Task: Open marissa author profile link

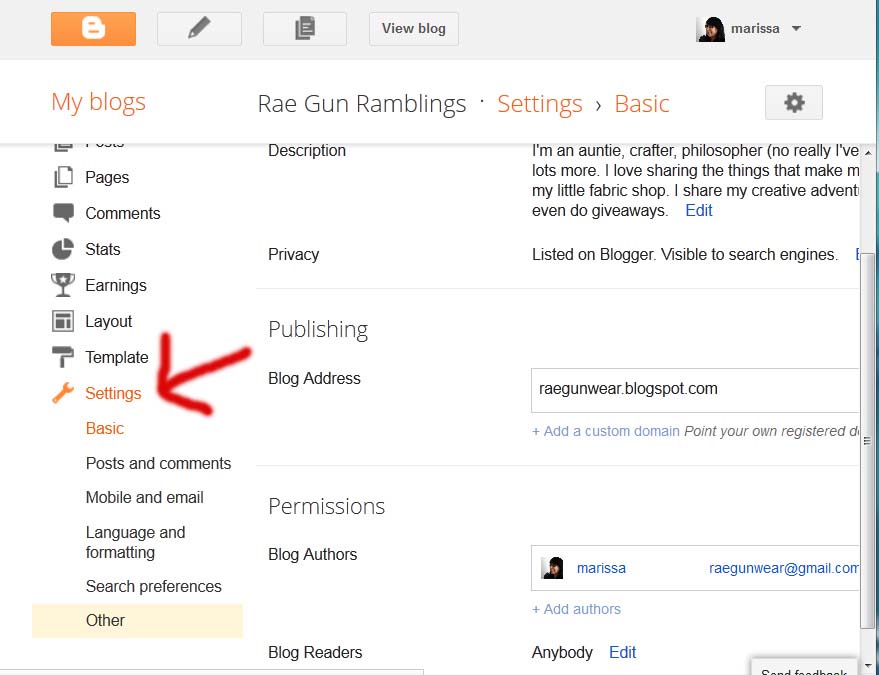Action: (x=601, y=568)
